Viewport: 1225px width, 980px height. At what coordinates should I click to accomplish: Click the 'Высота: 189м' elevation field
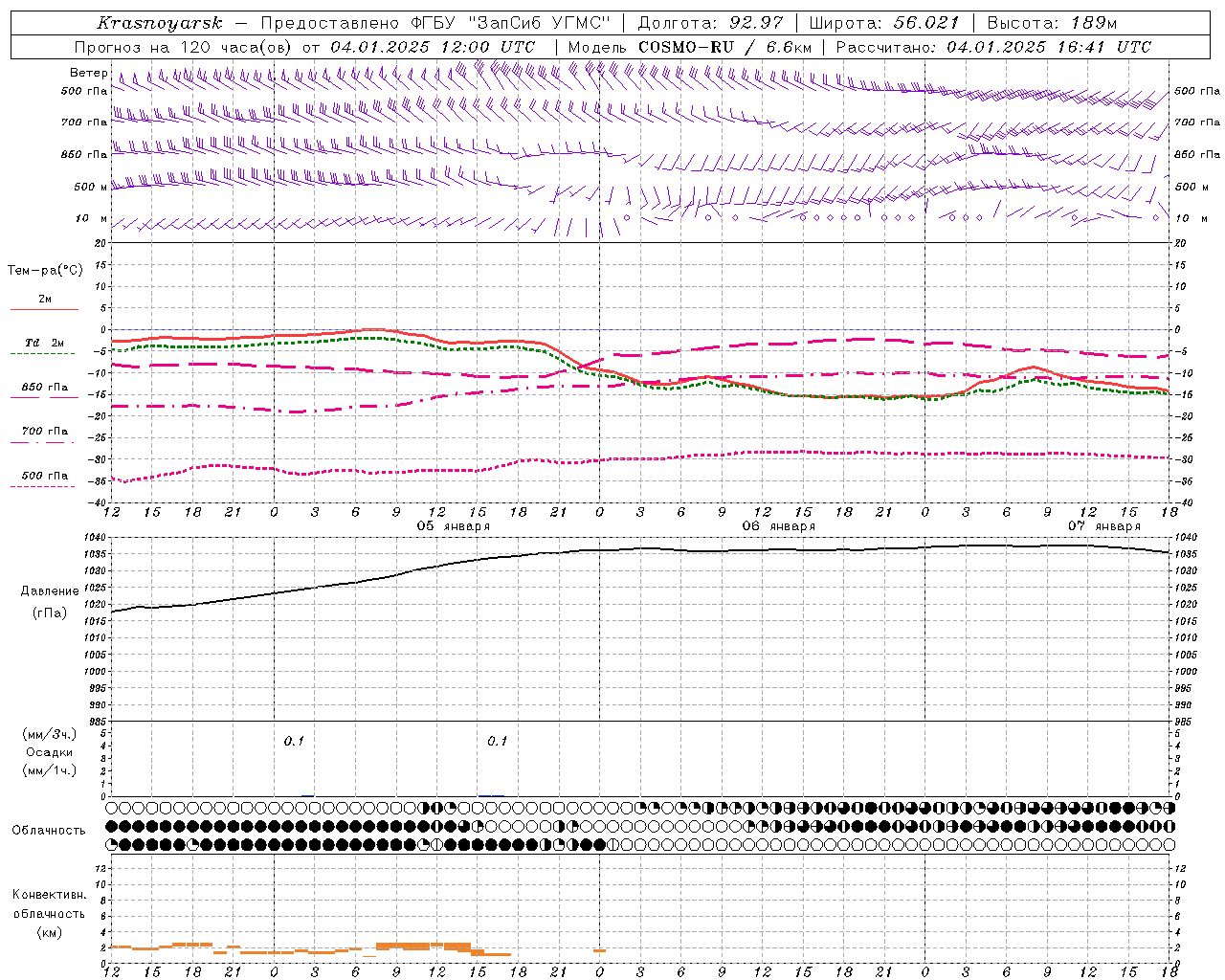1052,23
